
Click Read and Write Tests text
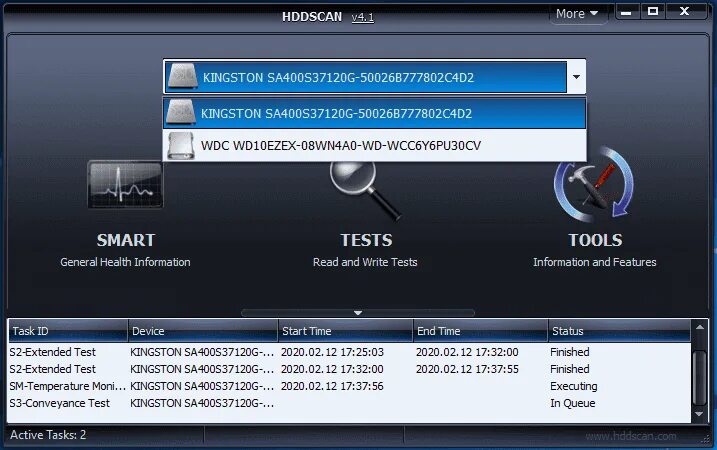(x=365, y=262)
